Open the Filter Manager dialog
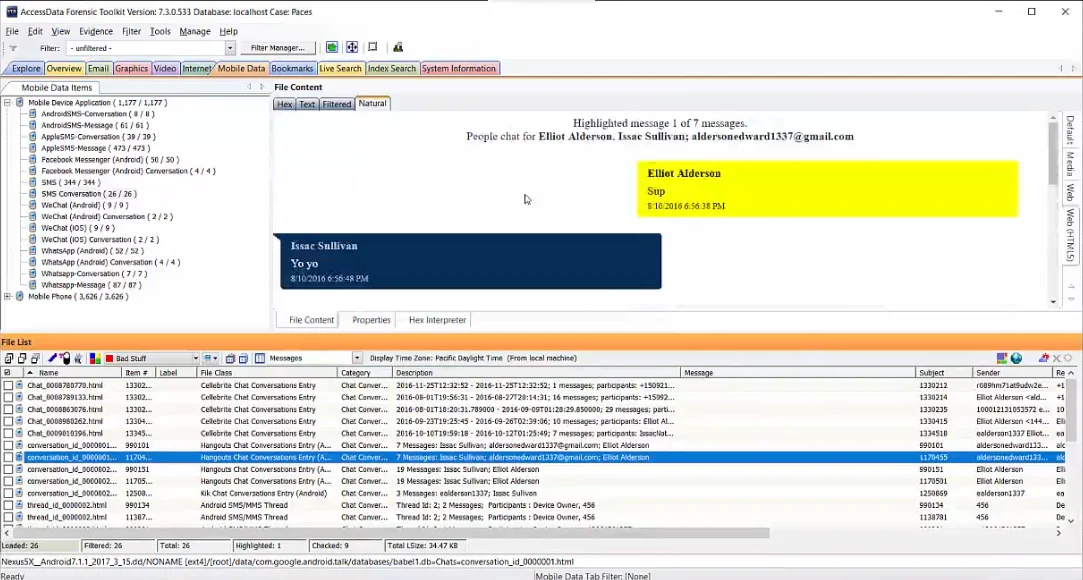The height and width of the screenshot is (580, 1083). [x=278, y=48]
